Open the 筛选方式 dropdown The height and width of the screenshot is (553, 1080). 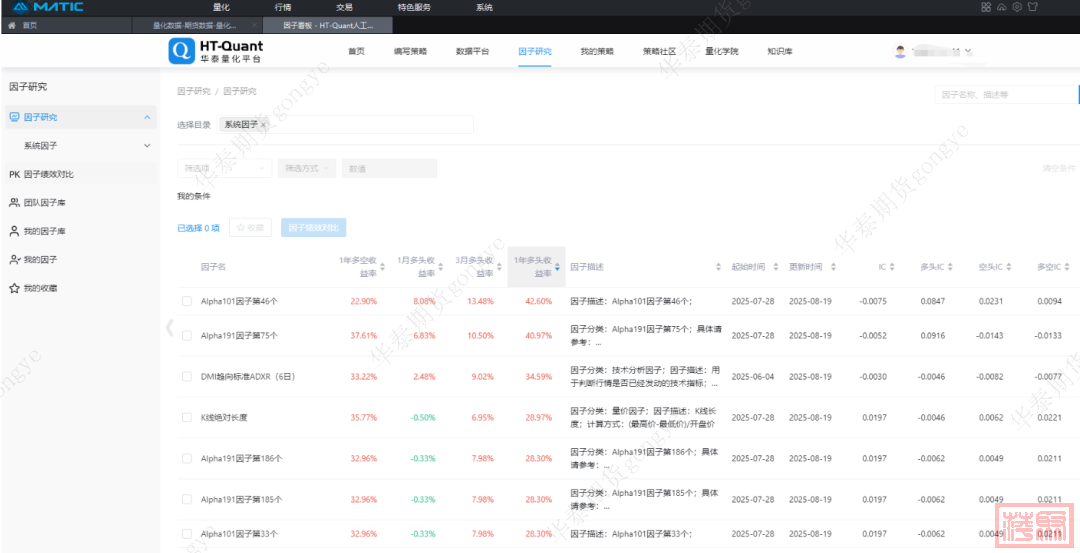pos(307,168)
